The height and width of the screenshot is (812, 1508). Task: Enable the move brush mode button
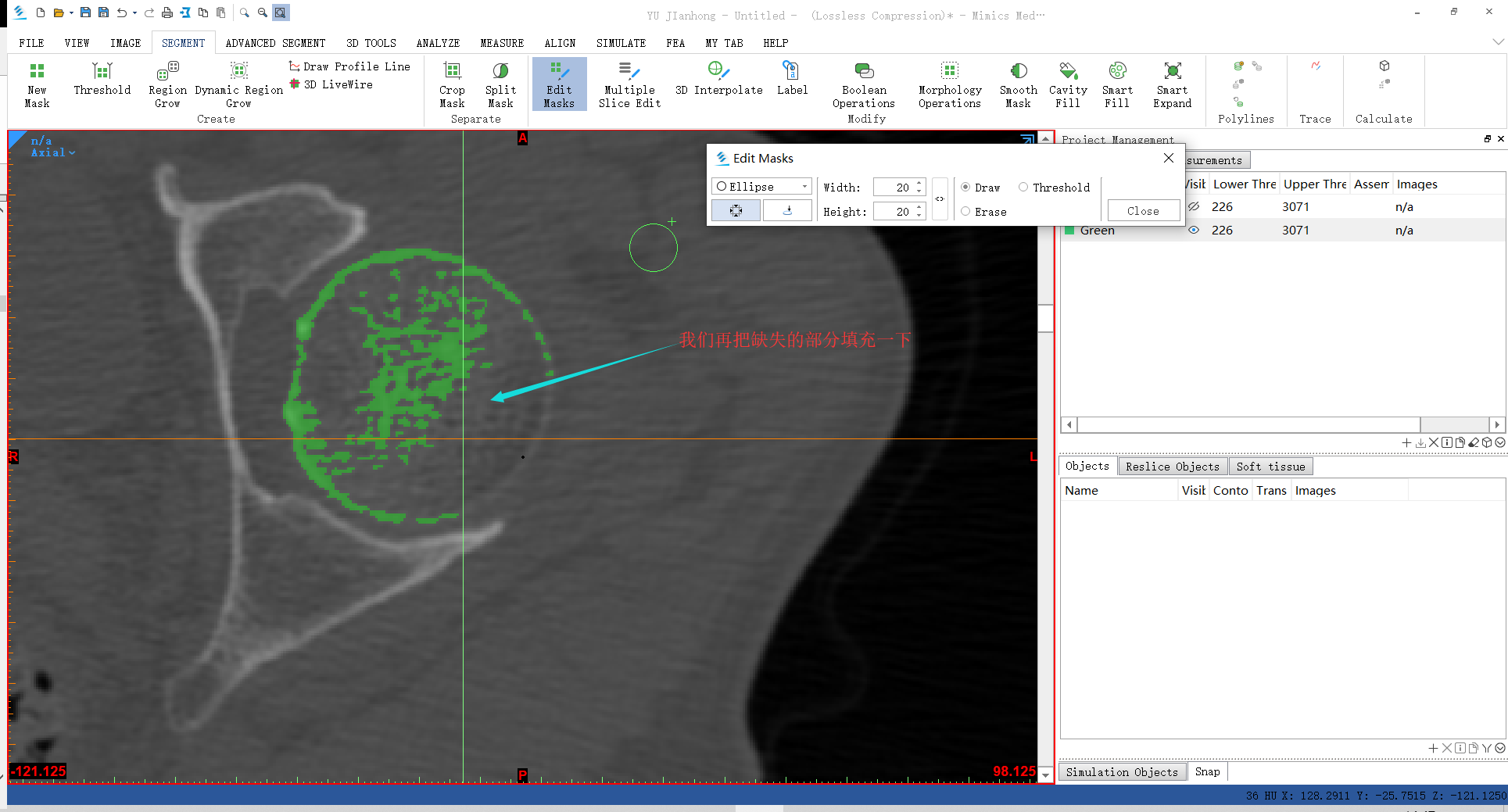pos(736,210)
